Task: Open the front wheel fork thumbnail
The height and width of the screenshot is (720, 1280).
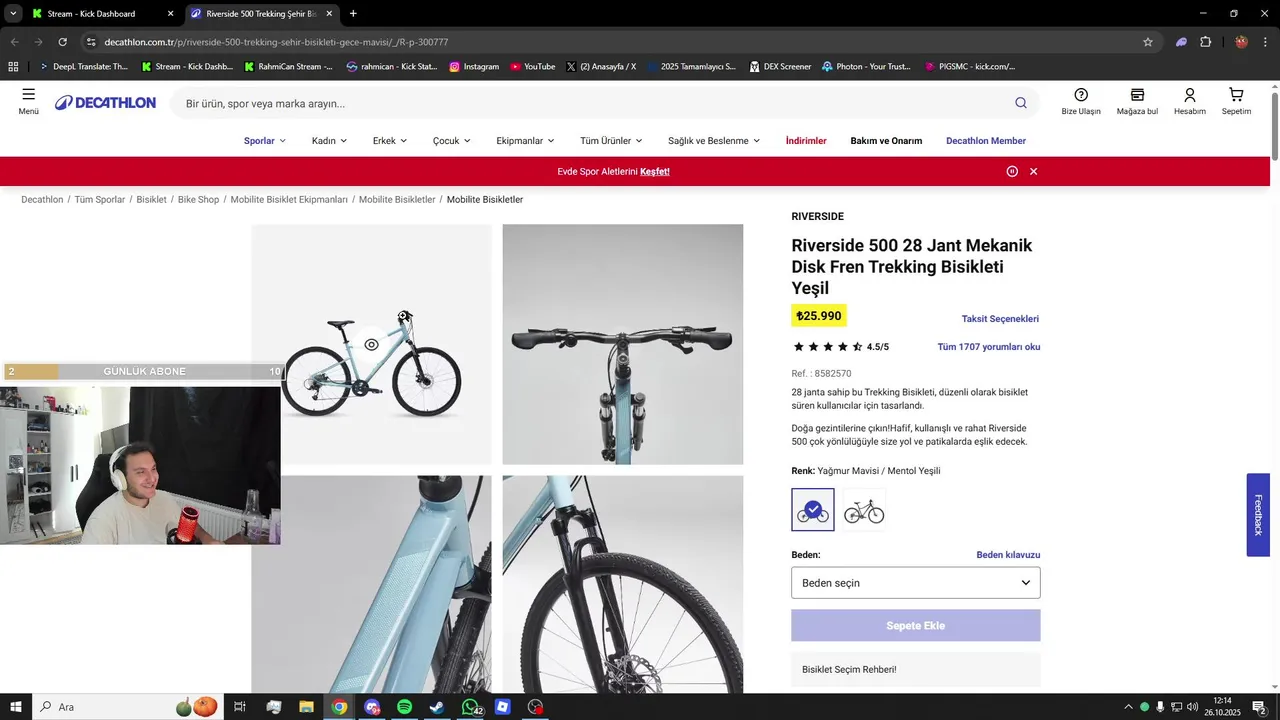Action: (x=623, y=584)
